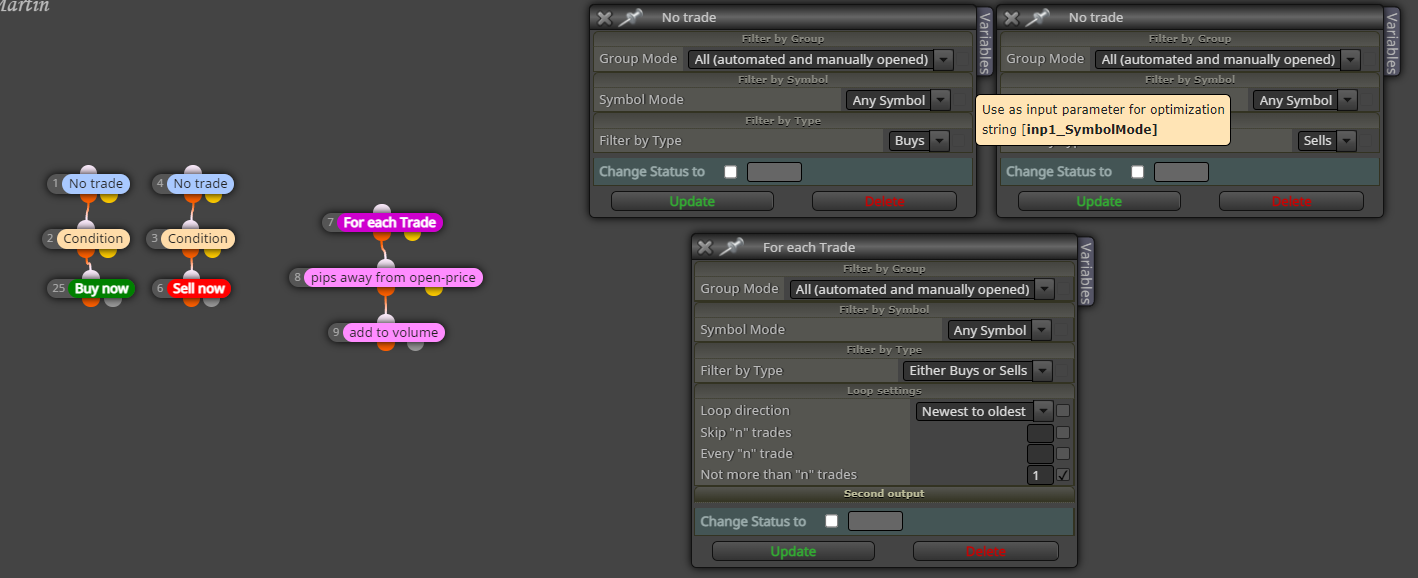Screen dimensions: 1418x578
Task: Click top input connector of block 4 No trade
Action: pos(193,171)
